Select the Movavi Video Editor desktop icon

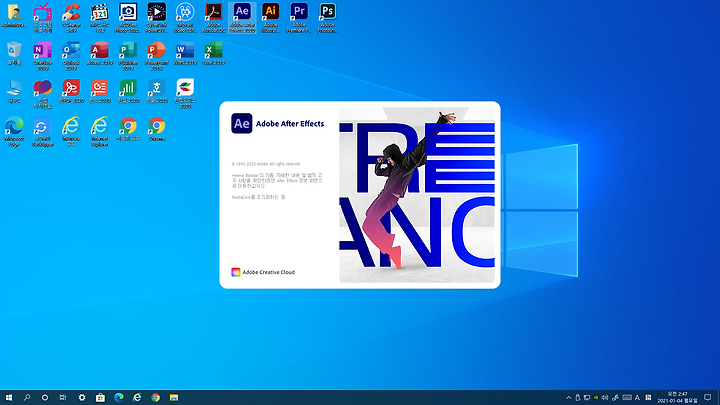pos(185,18)
